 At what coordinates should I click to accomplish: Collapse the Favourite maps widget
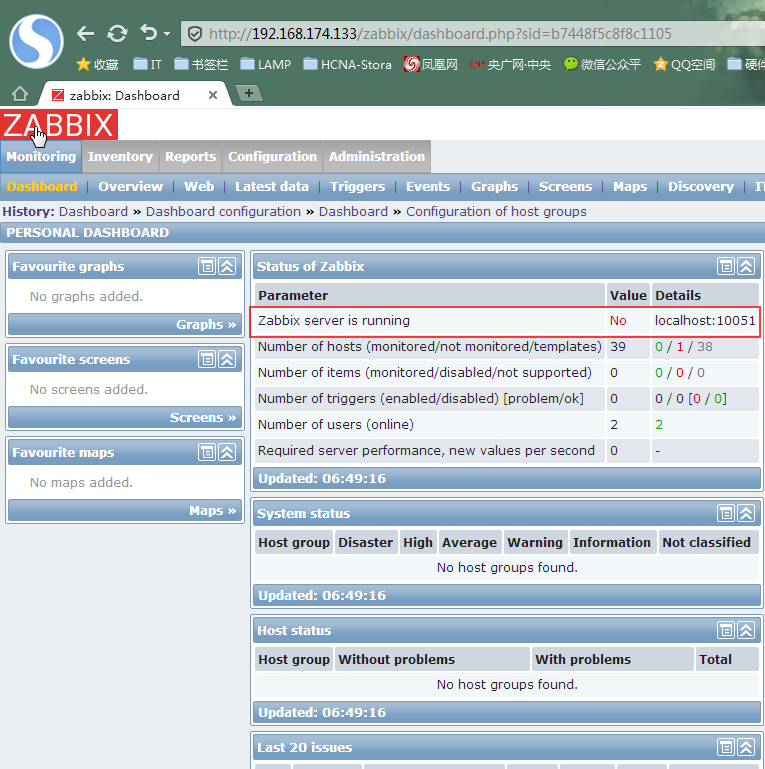pos(227,452)
